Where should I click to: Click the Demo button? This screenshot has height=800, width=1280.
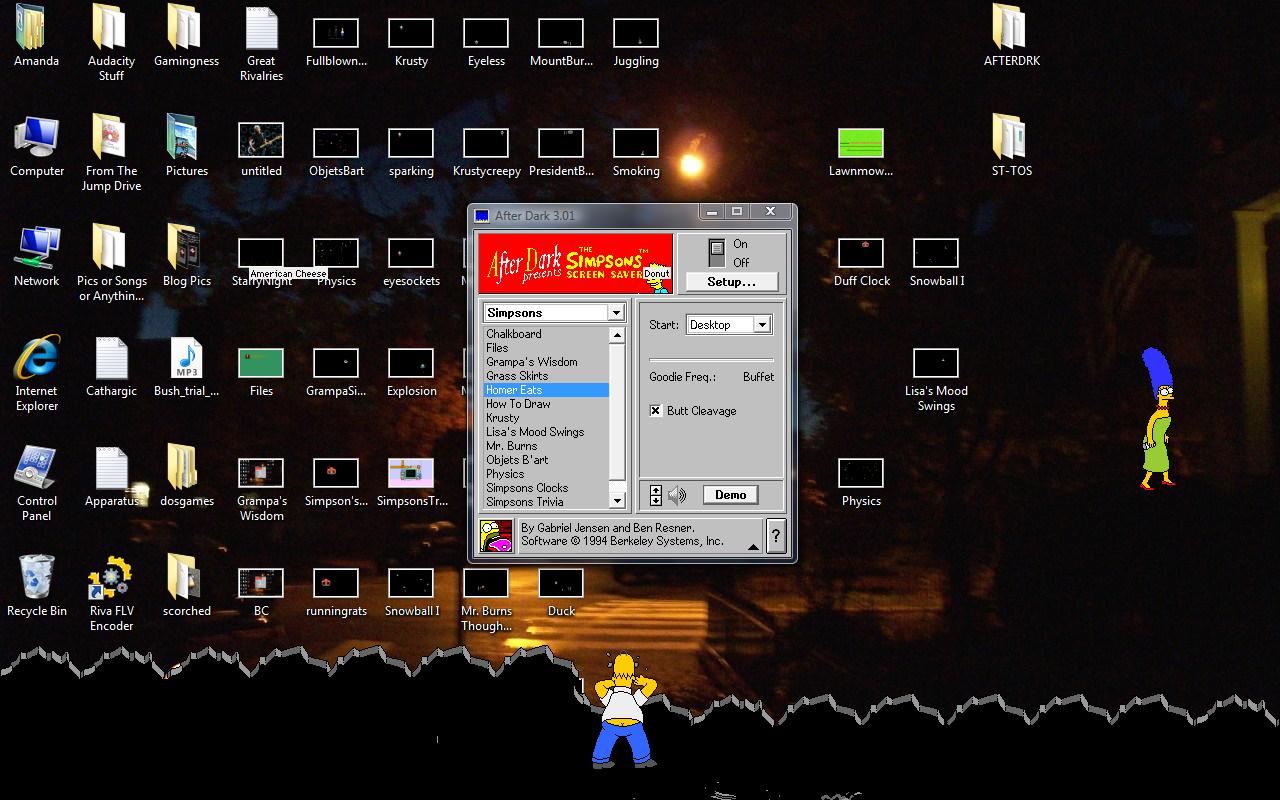(x=730, y=495)
